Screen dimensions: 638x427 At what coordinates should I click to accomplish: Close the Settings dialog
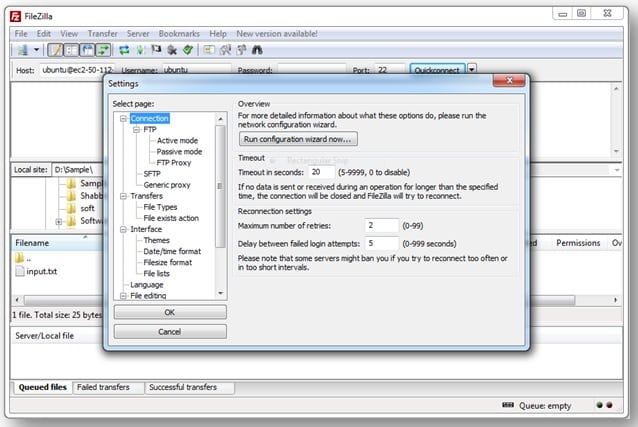(x=509, y=81)
